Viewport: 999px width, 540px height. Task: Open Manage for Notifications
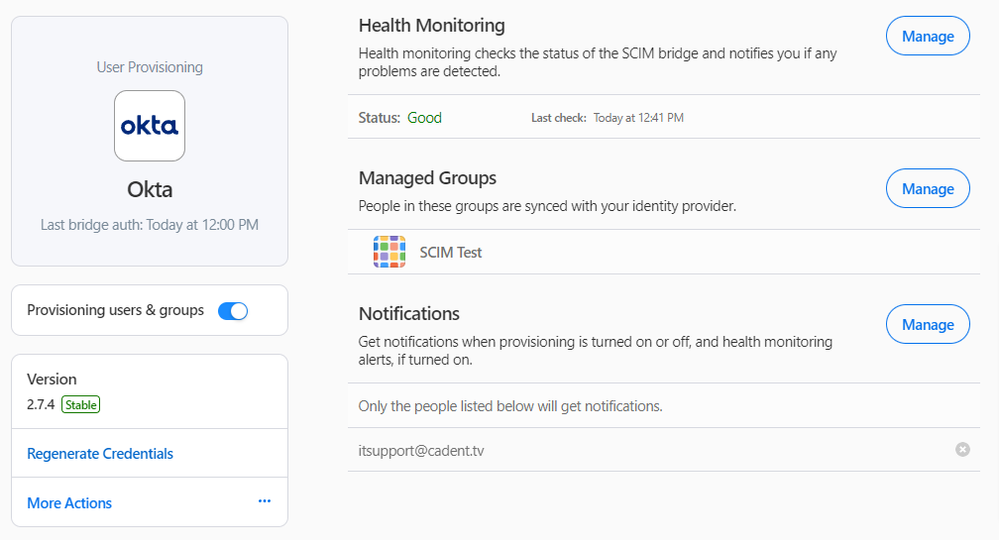(x=927, y=325)
